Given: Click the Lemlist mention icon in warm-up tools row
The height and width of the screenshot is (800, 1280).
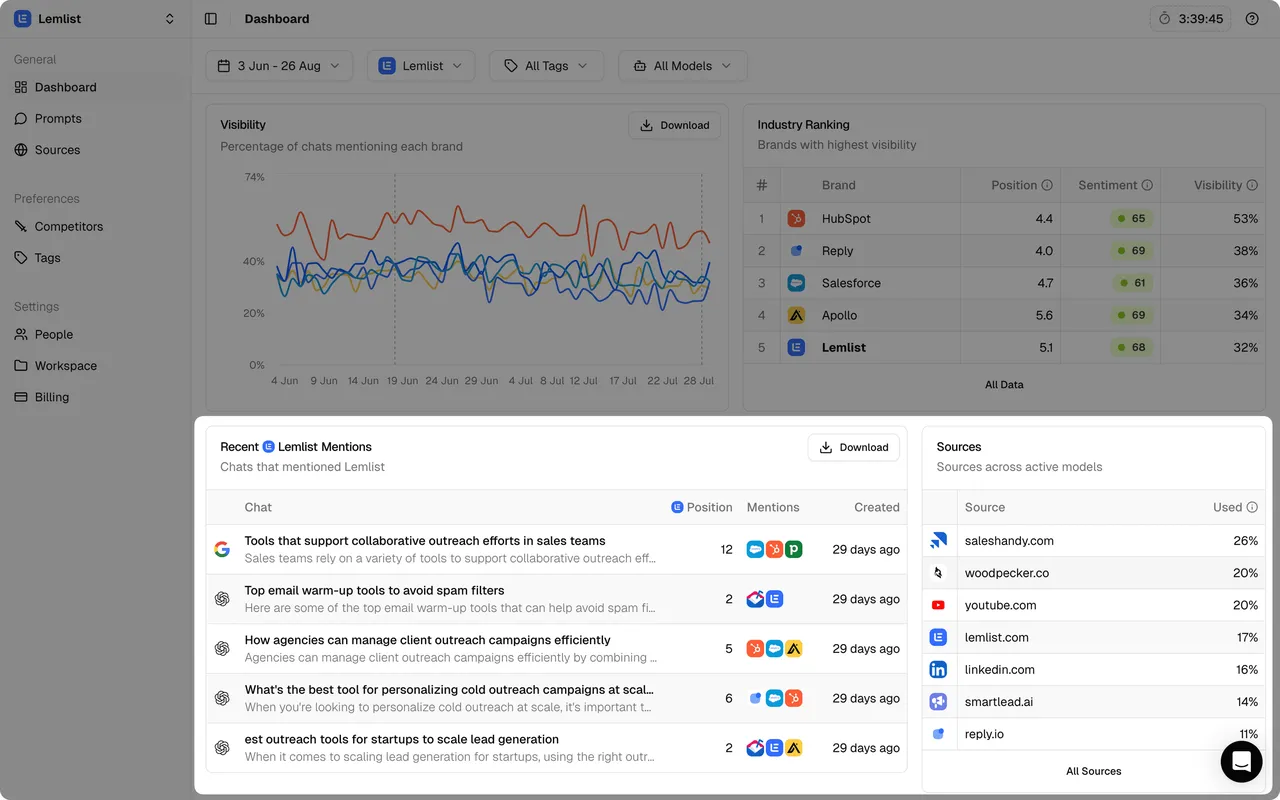Looking at the screenshot, I should tap(774, 599).
